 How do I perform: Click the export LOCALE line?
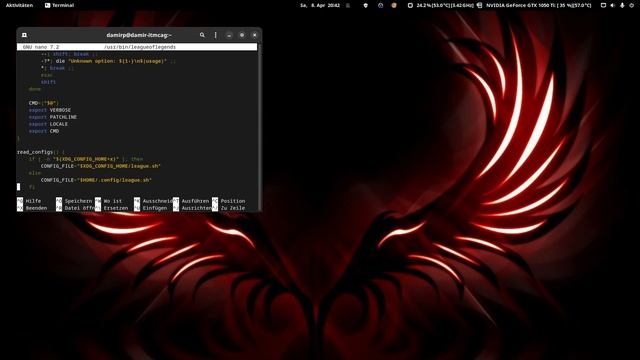pyautogui.click(x=48, y=124)
